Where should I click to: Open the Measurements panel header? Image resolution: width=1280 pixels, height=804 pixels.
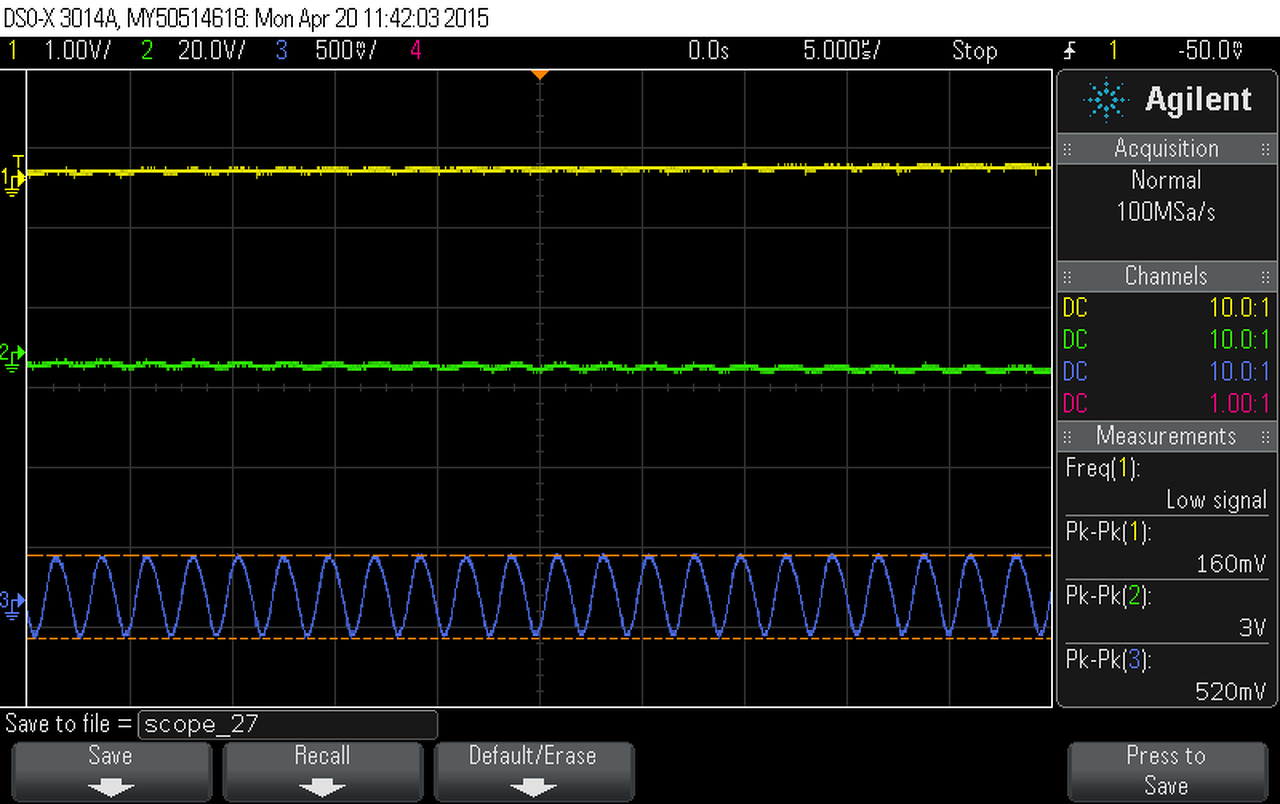pos(1166,436)
